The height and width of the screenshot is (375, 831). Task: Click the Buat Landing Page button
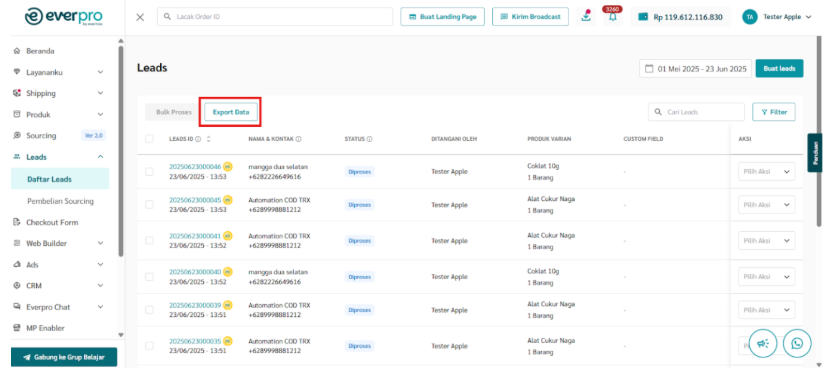point(443,17)
